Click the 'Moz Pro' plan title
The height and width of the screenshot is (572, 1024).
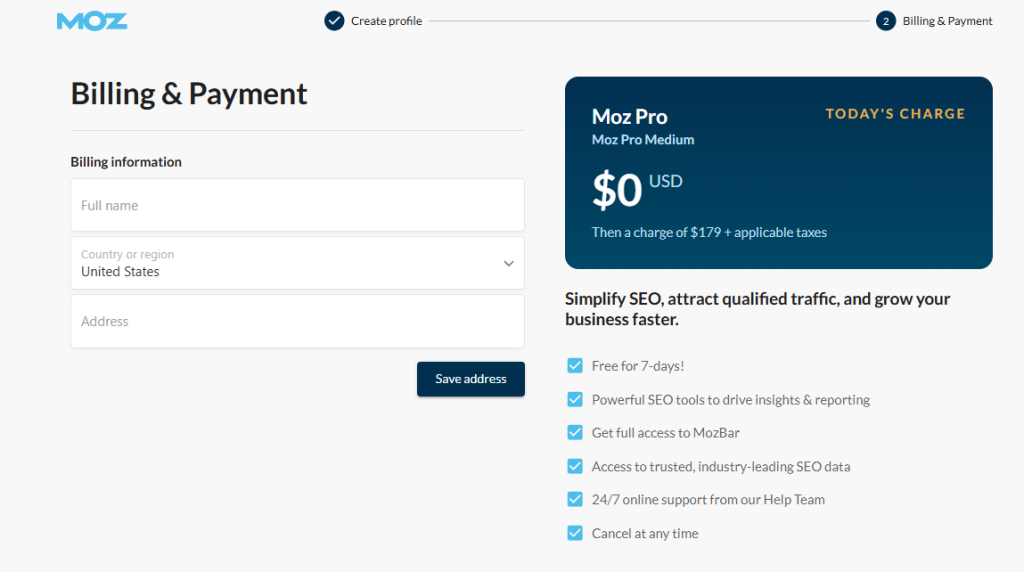coord(630,117)
